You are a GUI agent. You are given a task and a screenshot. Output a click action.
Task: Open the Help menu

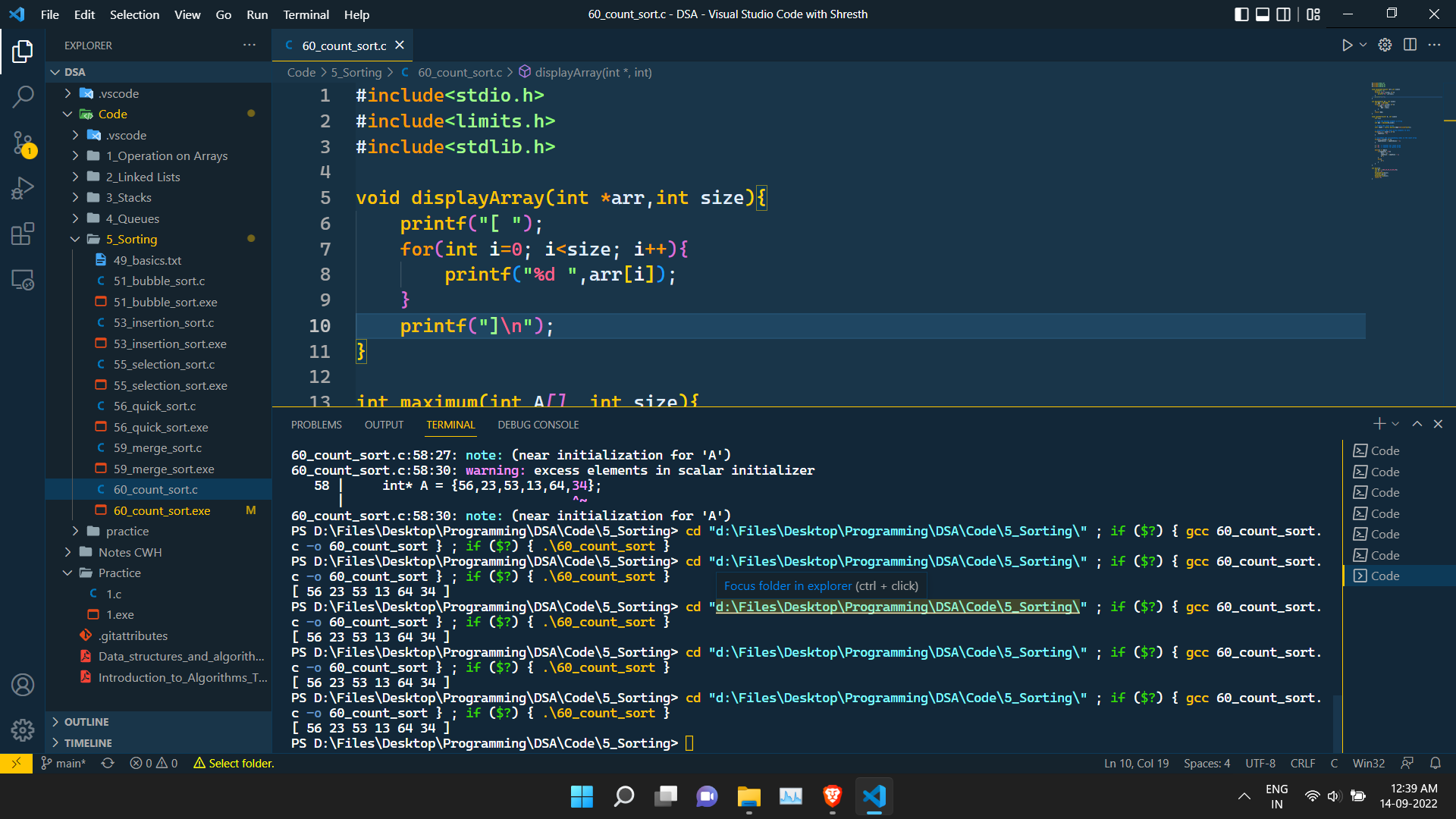356,14
